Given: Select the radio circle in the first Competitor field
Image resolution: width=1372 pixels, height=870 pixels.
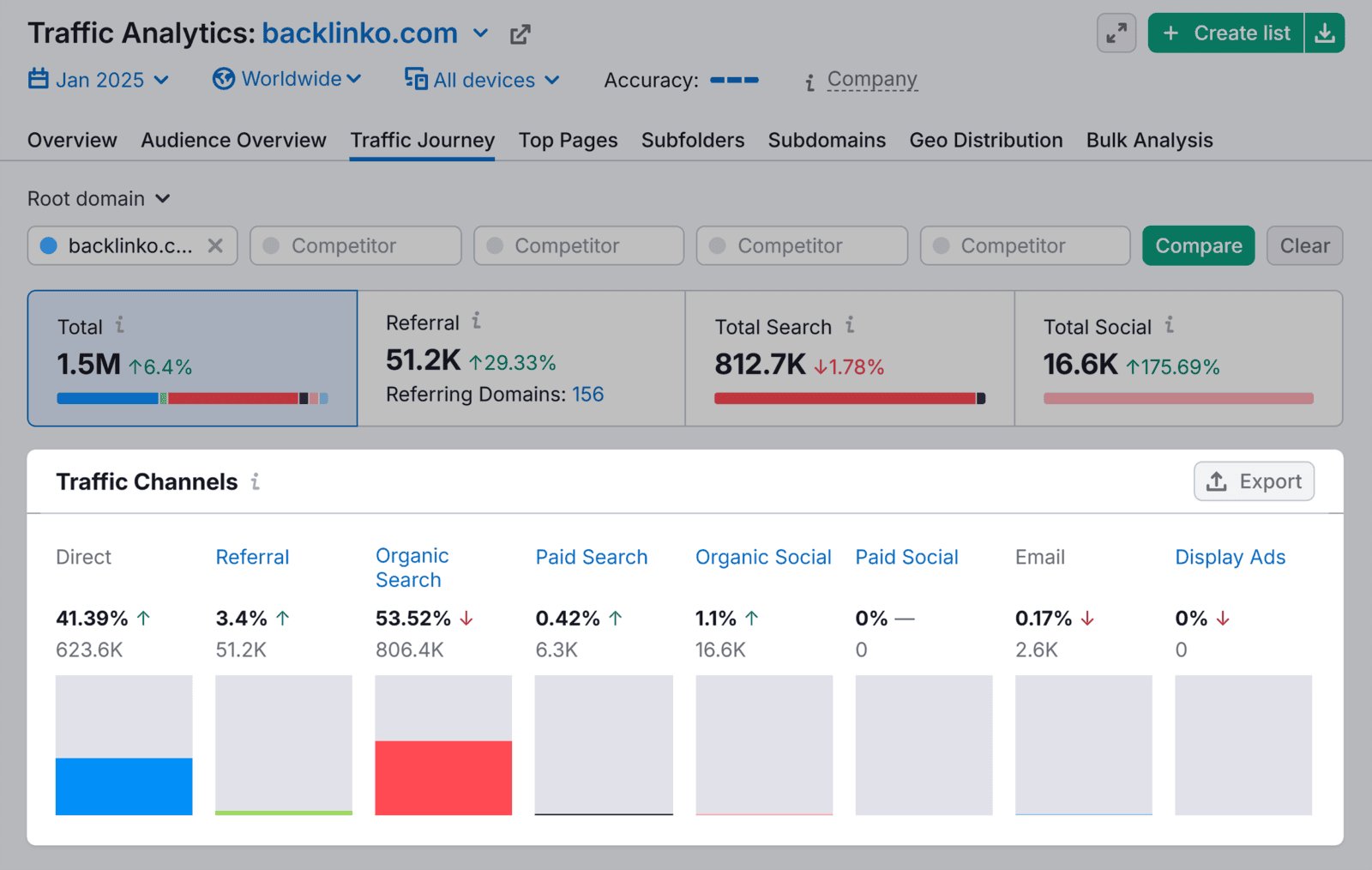Looking at the screenshot, I should tap(272, 245).
